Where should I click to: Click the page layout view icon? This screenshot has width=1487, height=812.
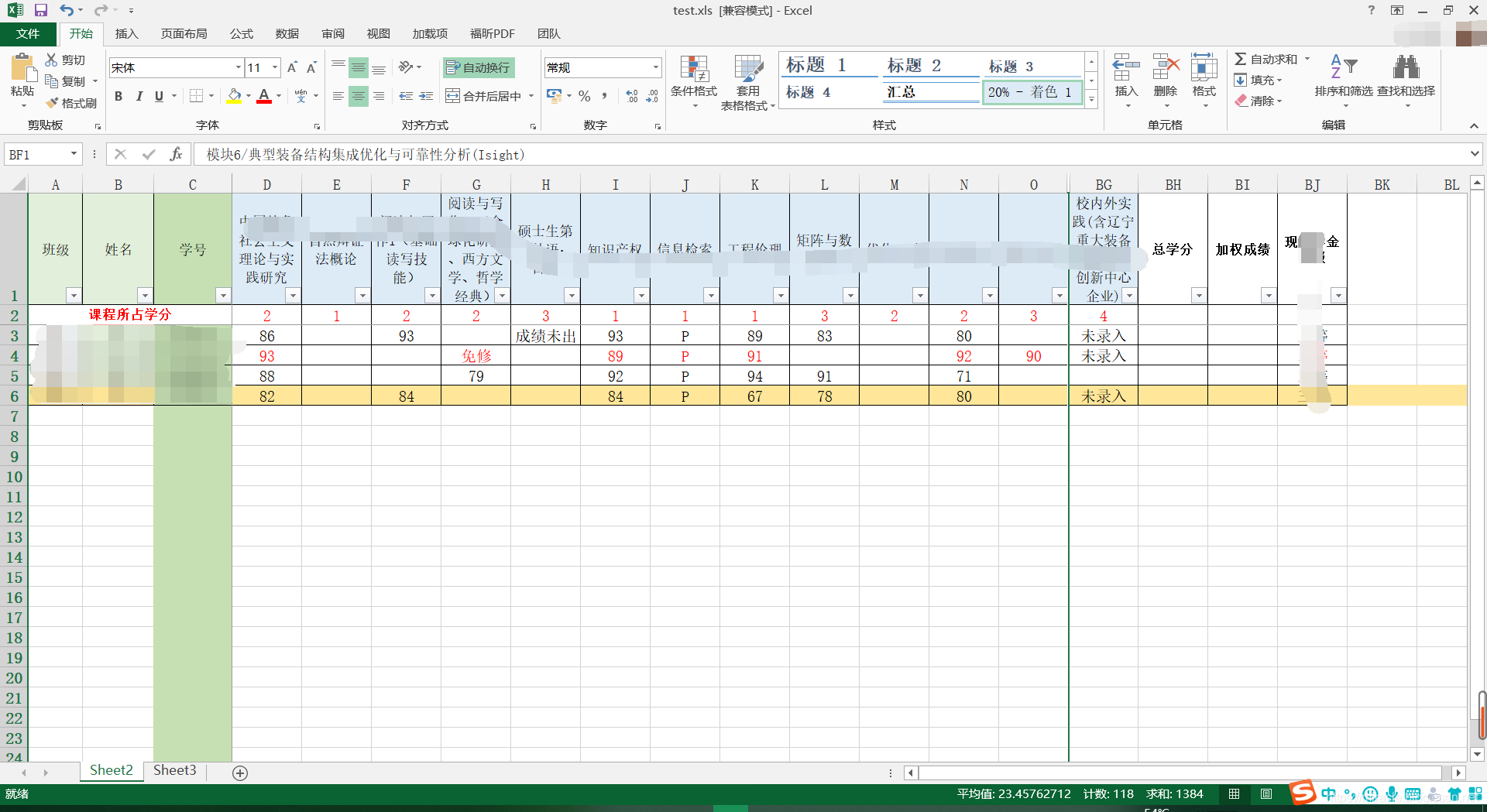1266,794
